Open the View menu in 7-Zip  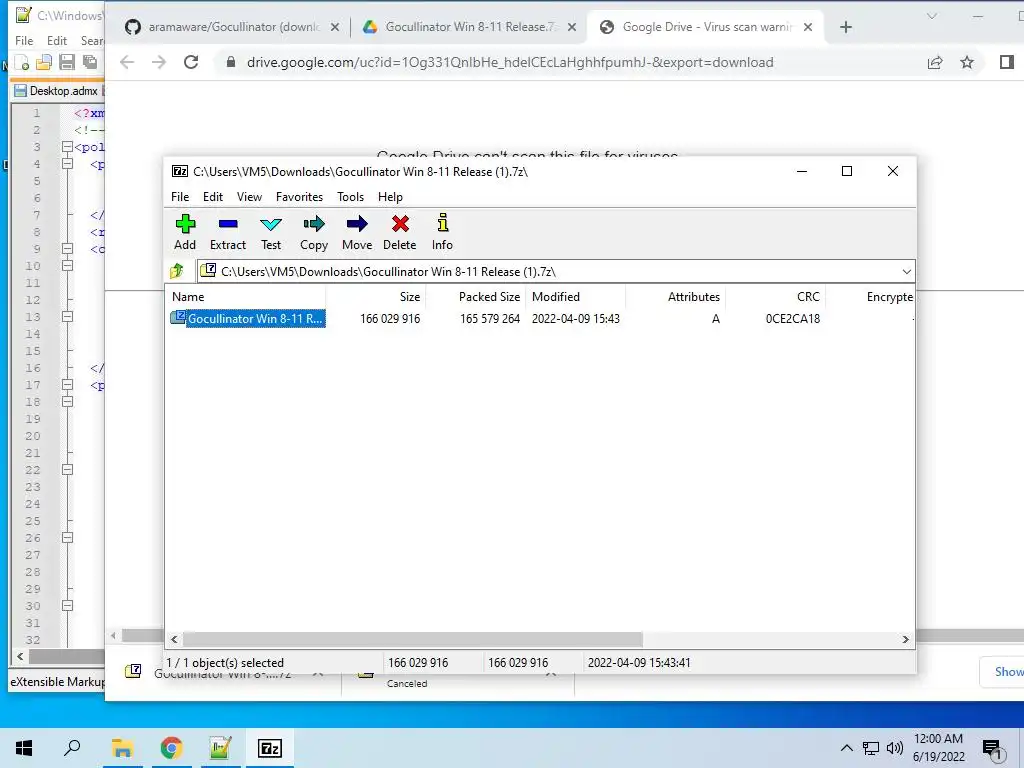[249, 197]
